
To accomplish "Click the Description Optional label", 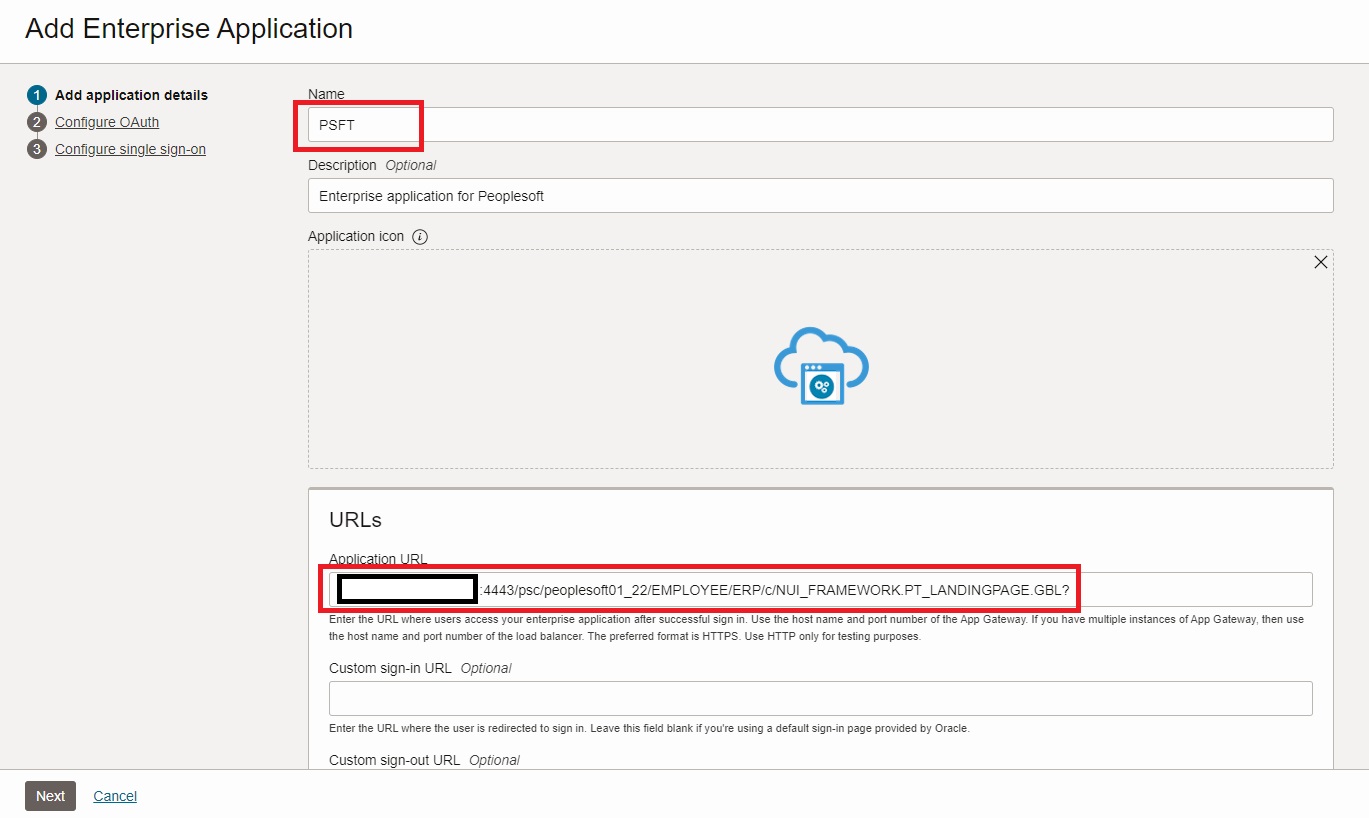I will tap(372, 165).
